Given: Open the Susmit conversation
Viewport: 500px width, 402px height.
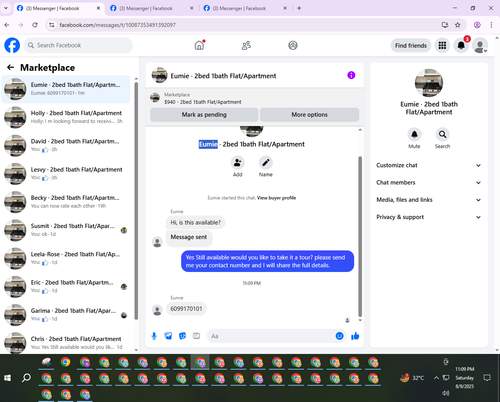Looking at the screenshot, I should (66, 230).
